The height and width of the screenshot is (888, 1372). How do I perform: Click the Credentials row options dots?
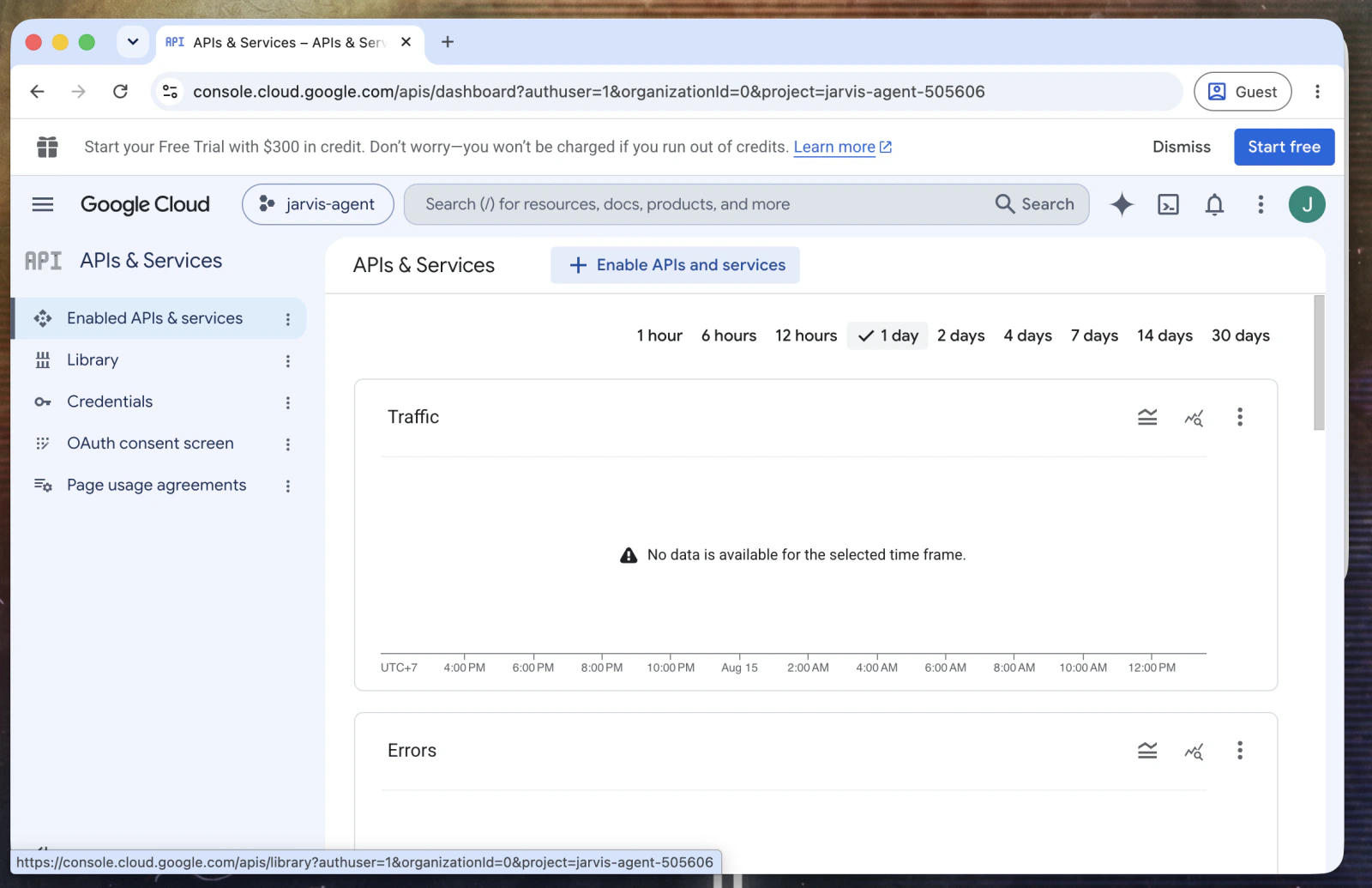coord(288,402)
